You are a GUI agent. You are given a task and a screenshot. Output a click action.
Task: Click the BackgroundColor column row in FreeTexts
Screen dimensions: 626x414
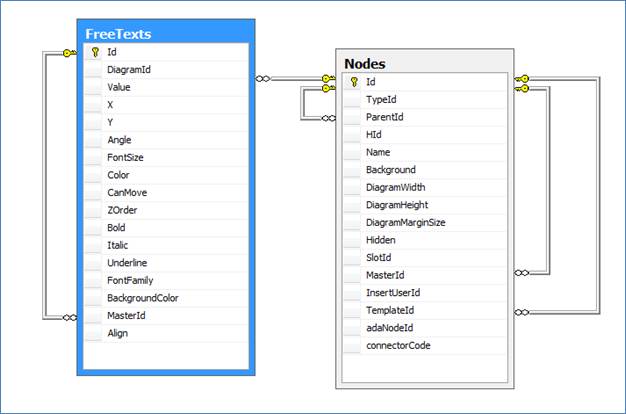[143, 298]
